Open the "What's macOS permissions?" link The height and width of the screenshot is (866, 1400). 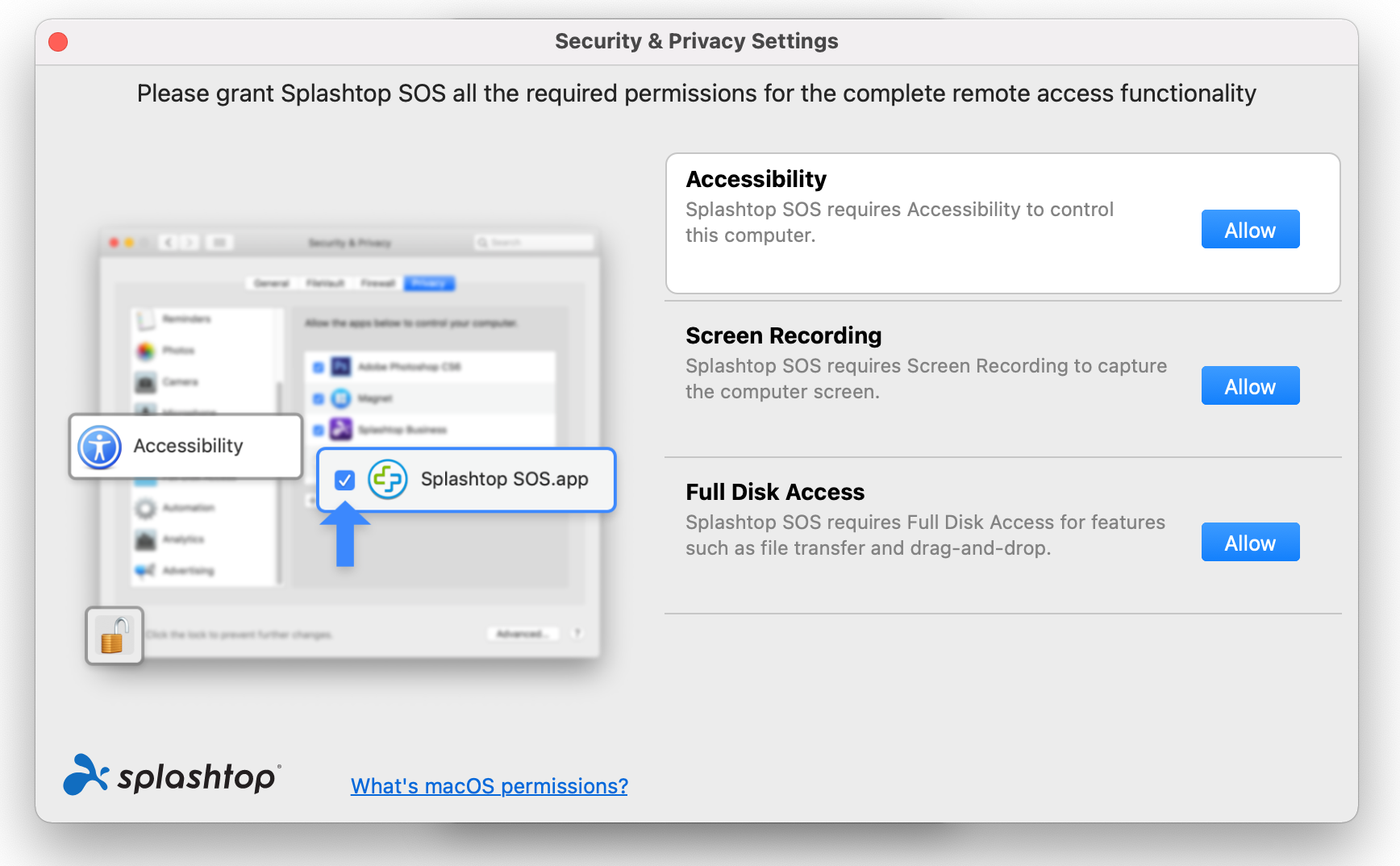[489, 786]
